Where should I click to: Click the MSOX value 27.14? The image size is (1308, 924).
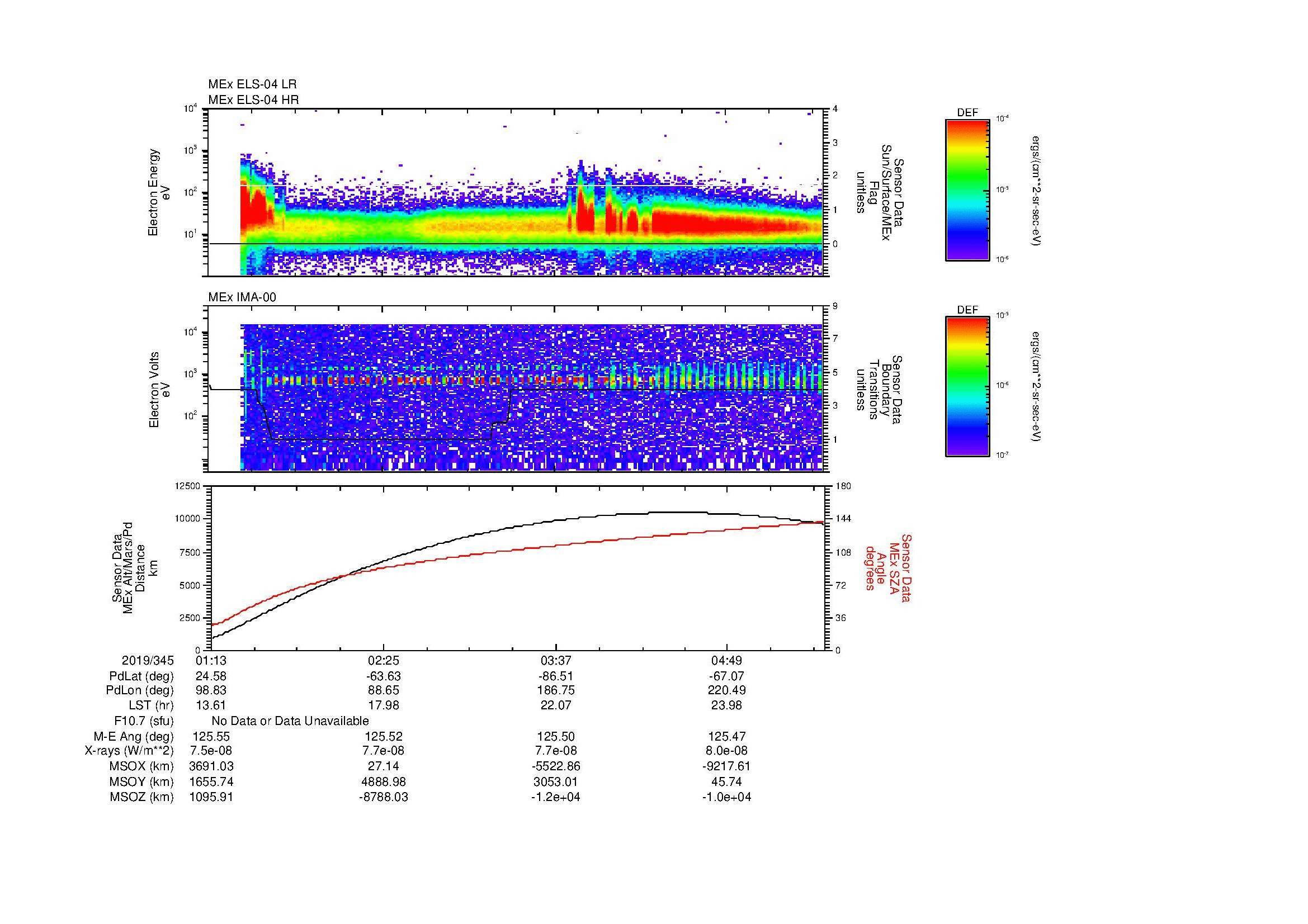click(x=384, y=766)
